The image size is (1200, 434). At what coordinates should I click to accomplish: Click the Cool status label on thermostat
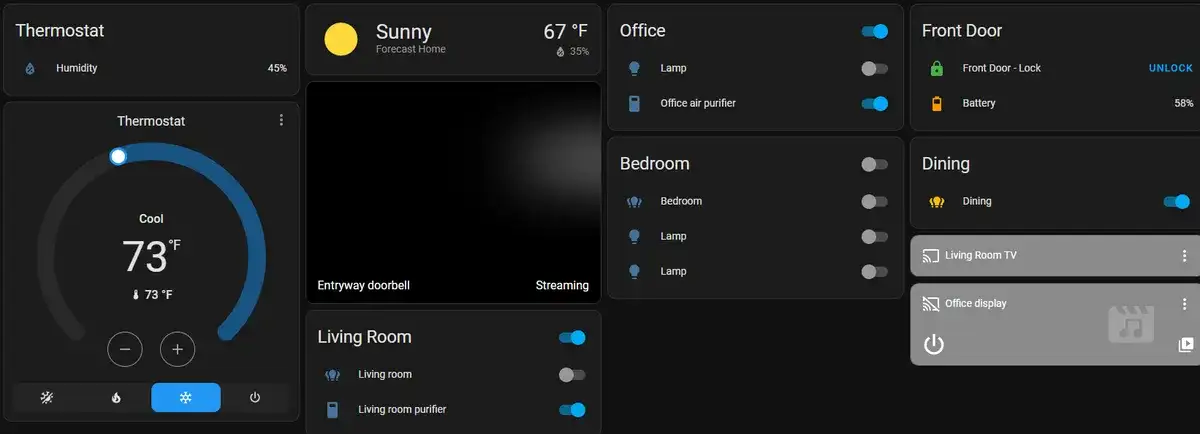(x=151, y=219)
